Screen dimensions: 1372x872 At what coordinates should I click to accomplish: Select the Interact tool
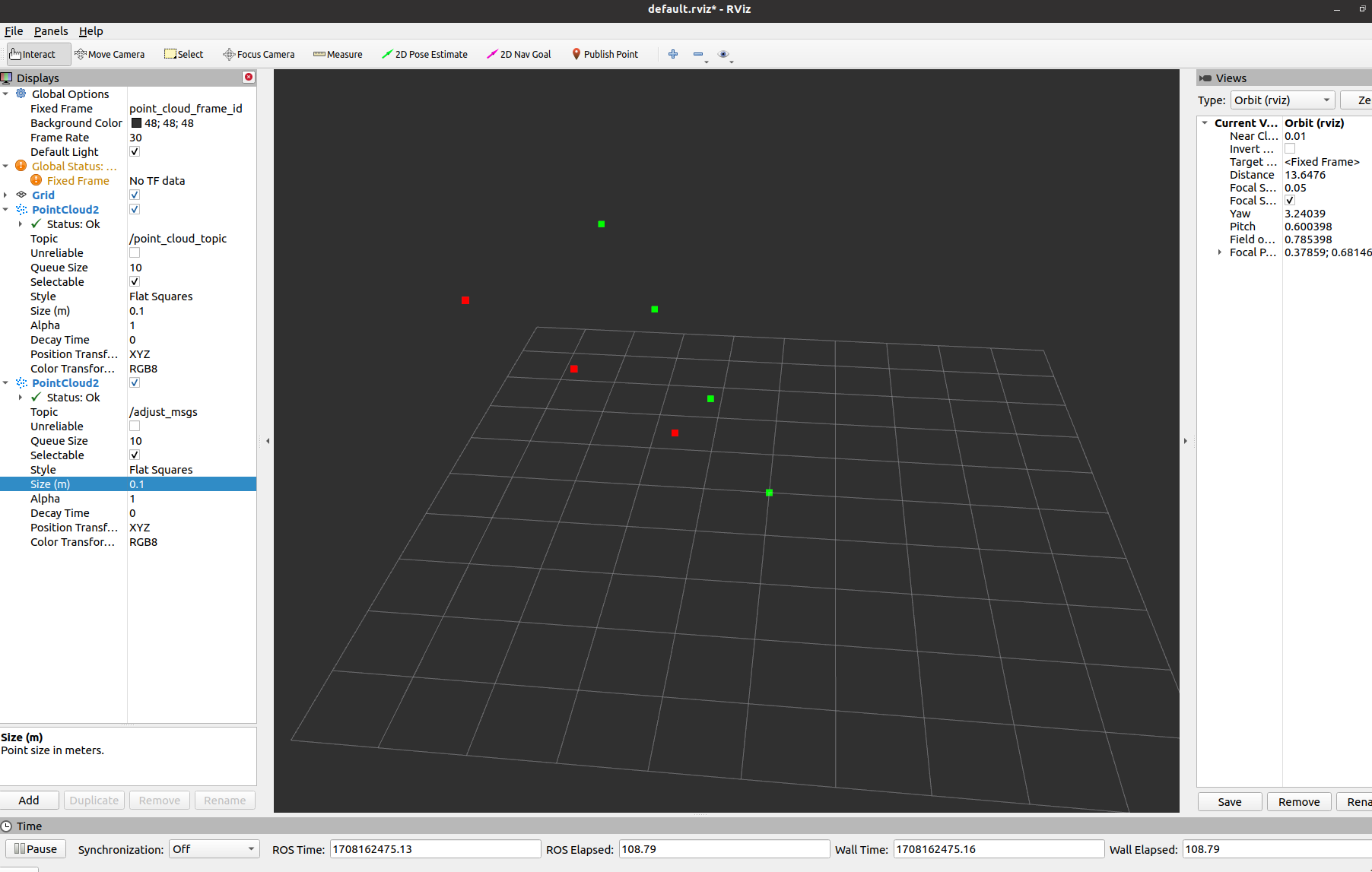(38, 54)
